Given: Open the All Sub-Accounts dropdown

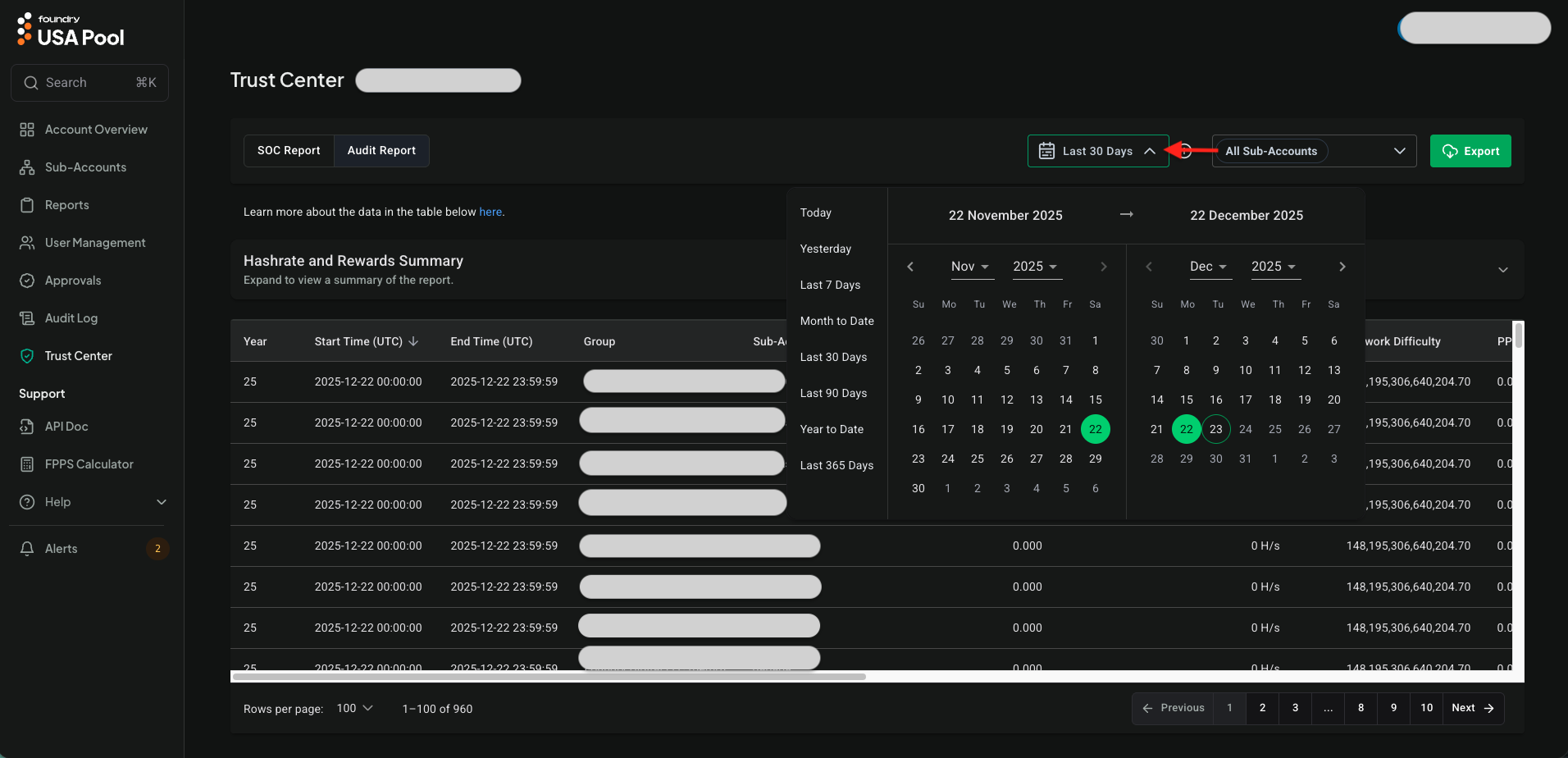Looking at the screenshot, I should pos(1399,151).
